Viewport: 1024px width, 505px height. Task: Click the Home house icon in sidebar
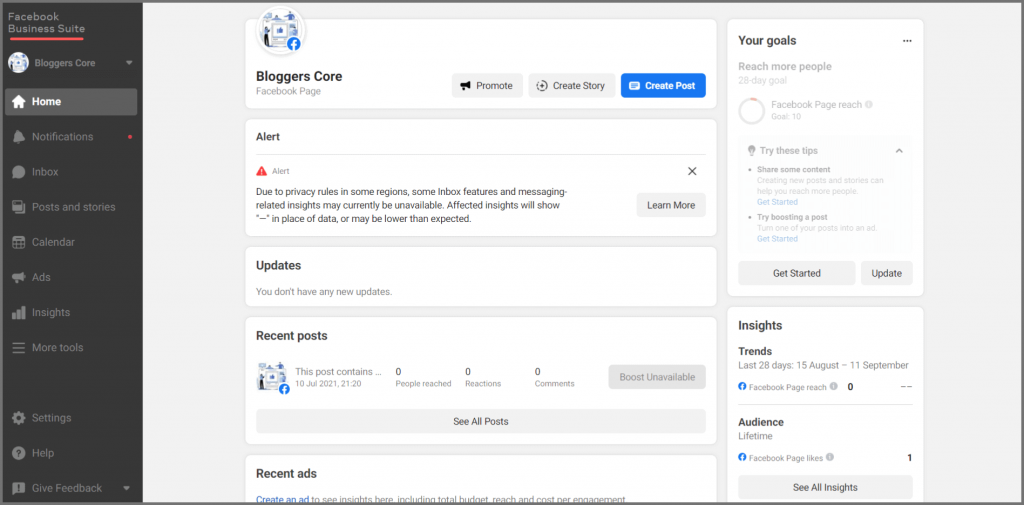click(19, 102)
